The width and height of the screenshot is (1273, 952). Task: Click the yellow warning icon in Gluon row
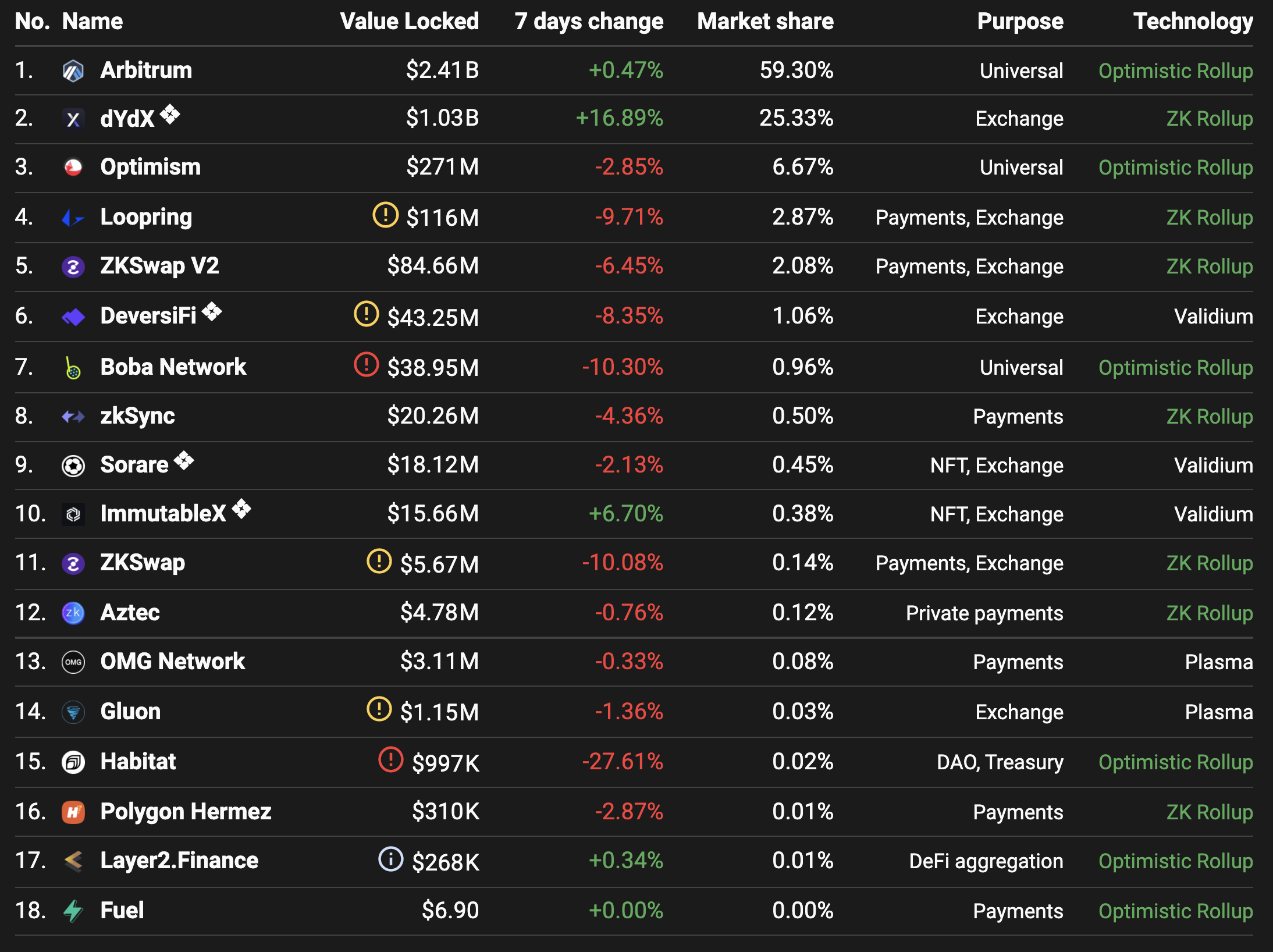(379, 709)
